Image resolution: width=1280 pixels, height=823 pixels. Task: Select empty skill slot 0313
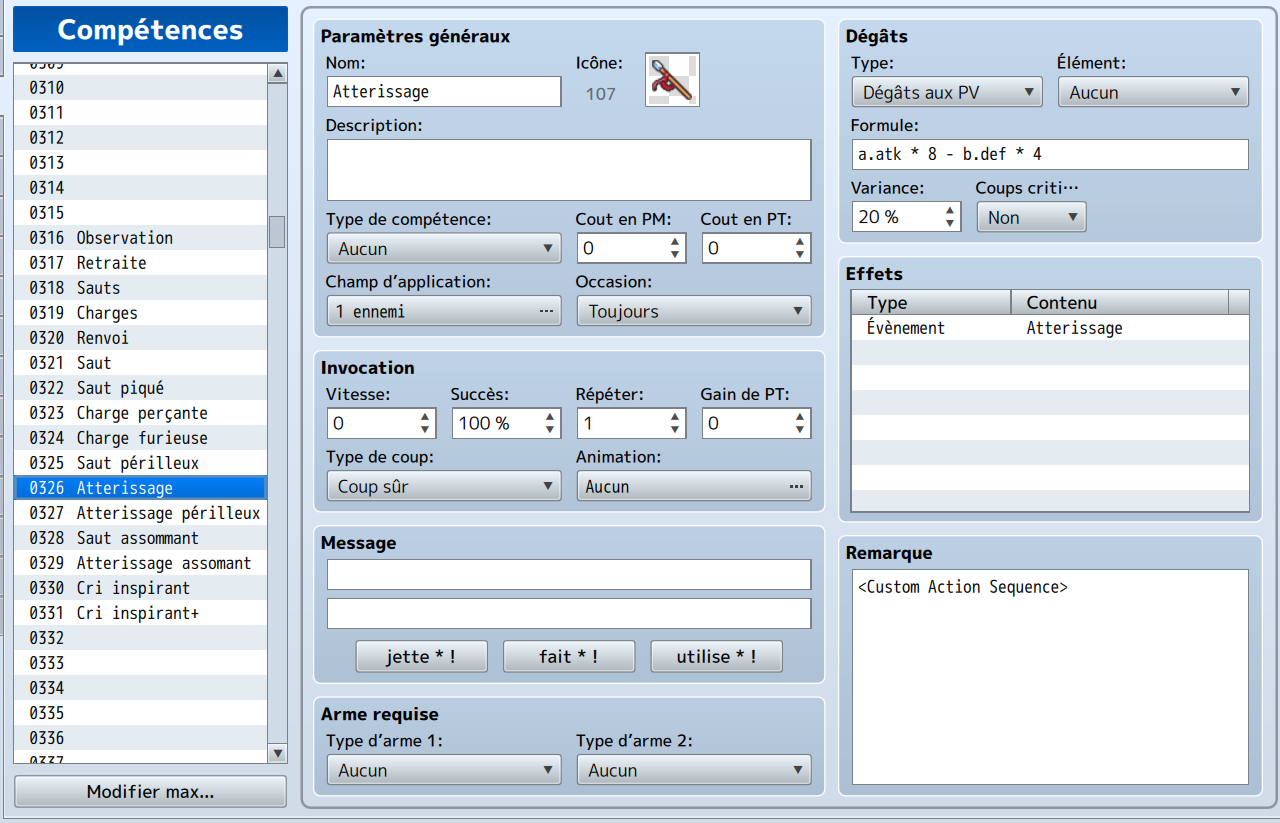click(x=141, y=163)
